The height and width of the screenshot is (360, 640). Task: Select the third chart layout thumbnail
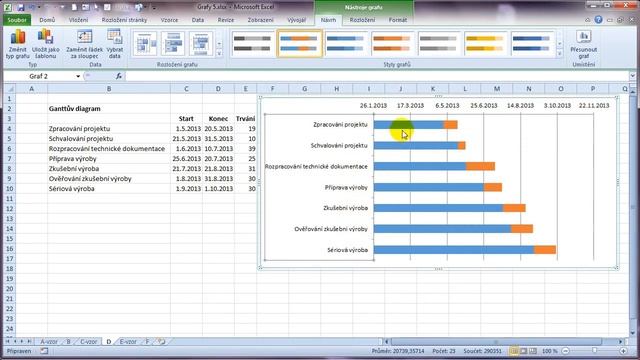point(201,43)
